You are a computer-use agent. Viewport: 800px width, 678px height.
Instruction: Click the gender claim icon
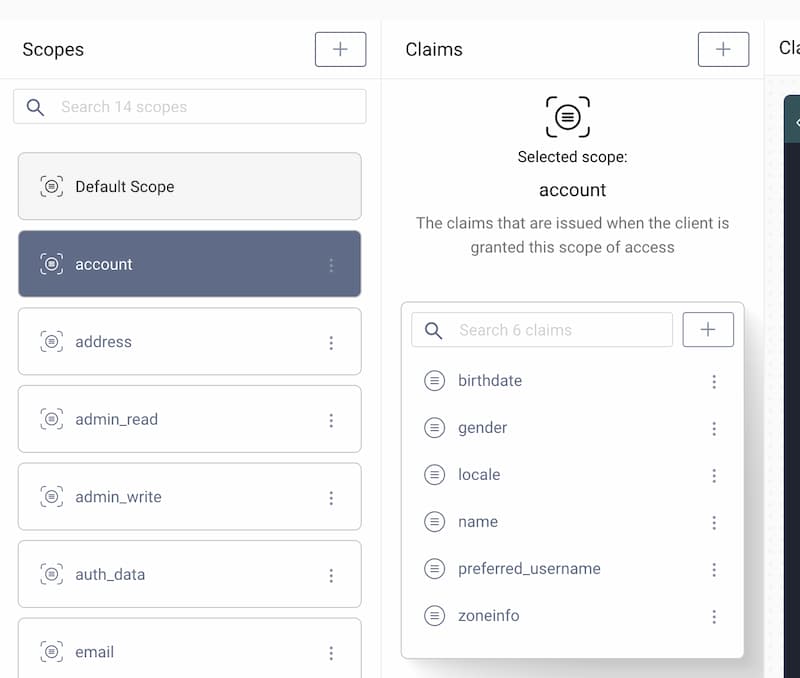(434, 428)
